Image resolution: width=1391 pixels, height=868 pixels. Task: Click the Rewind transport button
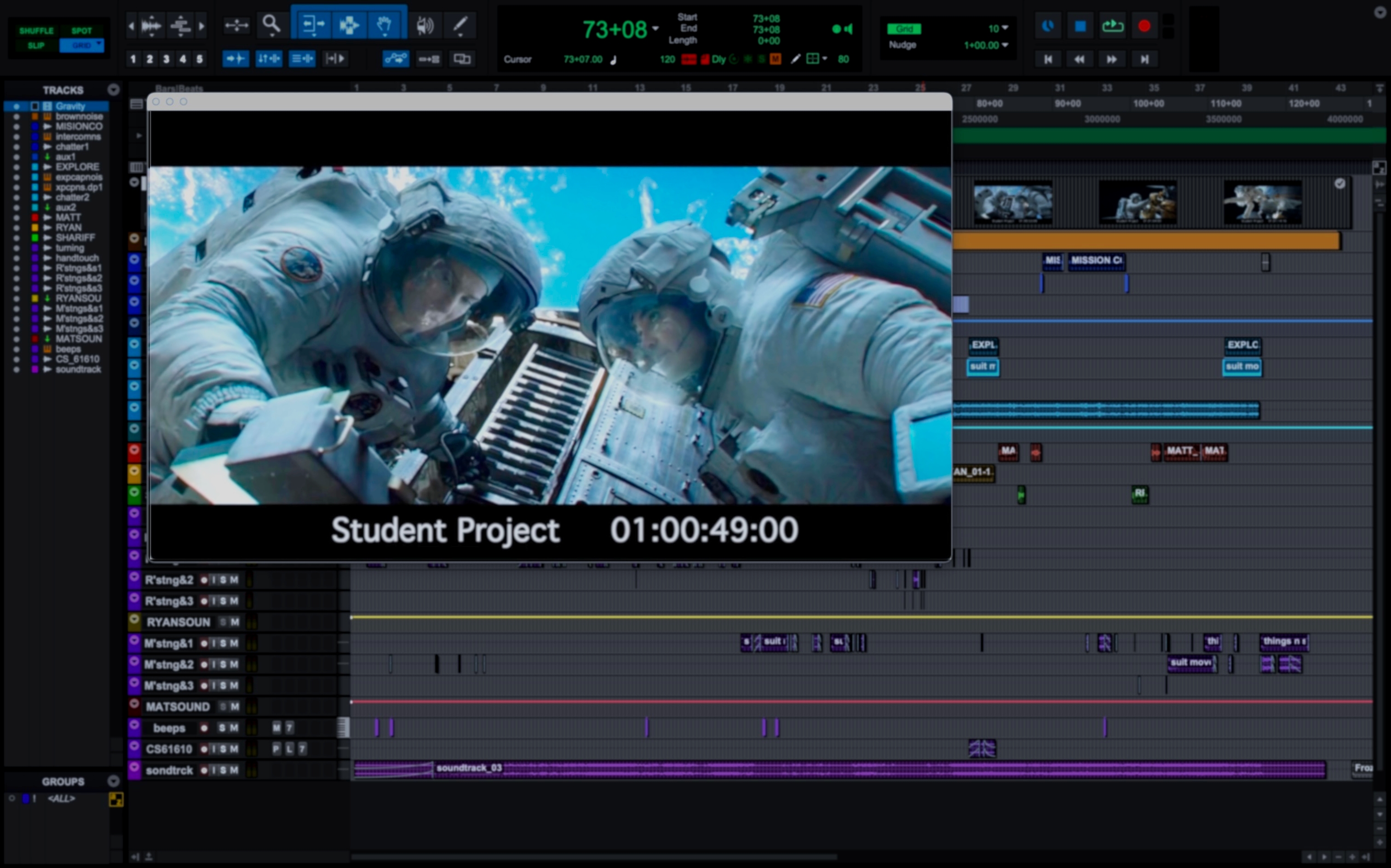coord(1080,58)
